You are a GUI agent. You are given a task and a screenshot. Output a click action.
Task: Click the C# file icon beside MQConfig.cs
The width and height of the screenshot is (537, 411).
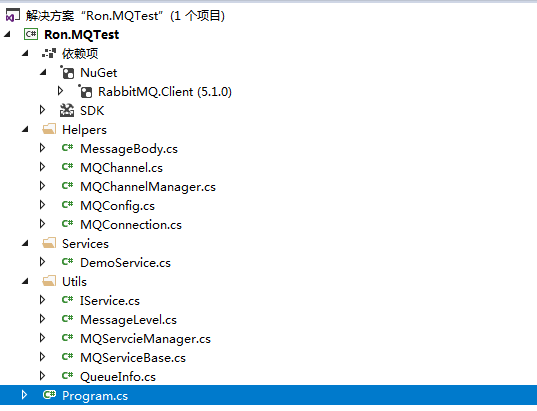coord(67,205)
